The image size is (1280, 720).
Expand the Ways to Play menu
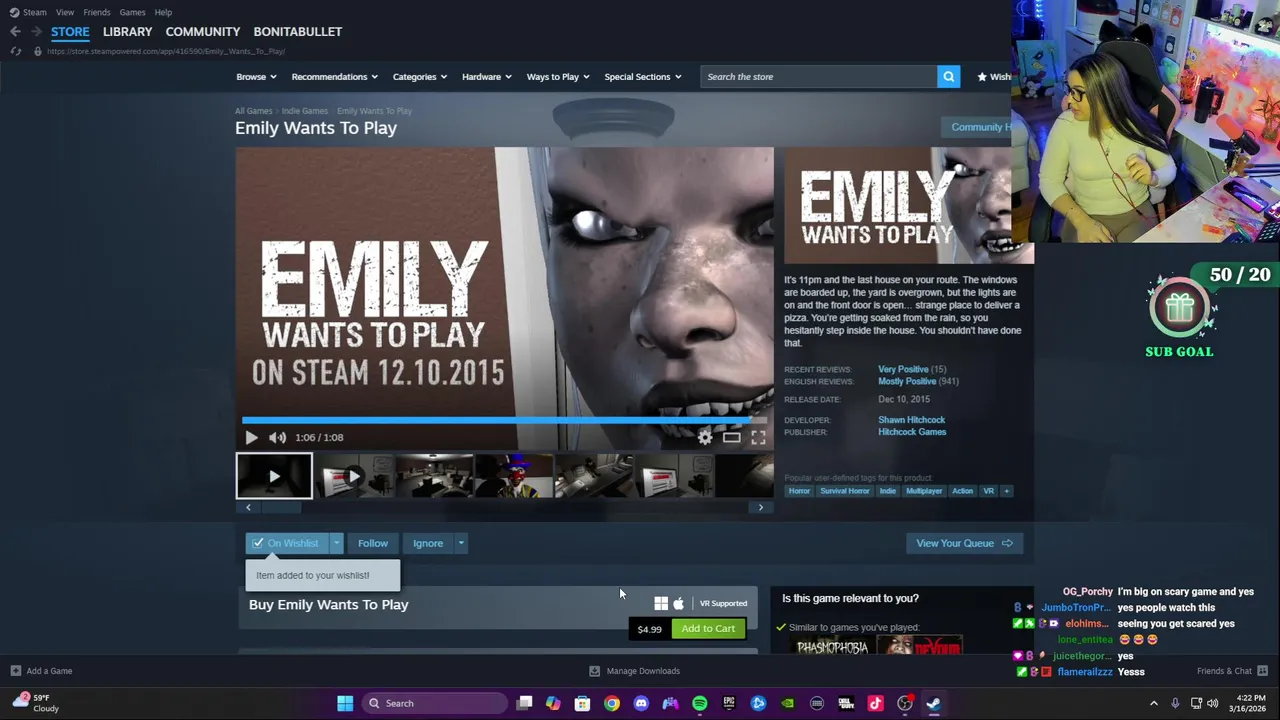(x=558, y=77)
